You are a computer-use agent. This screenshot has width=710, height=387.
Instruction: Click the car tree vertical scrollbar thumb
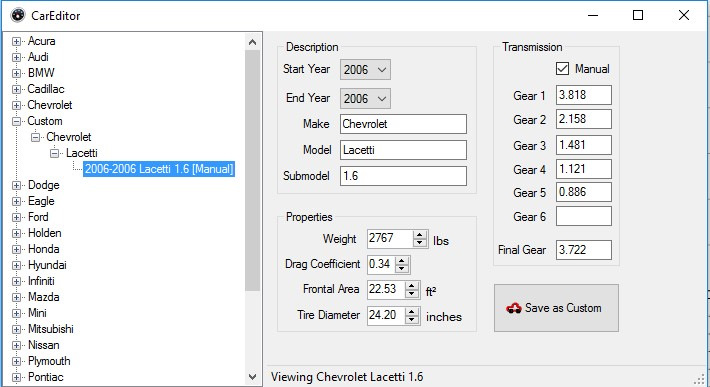tap(253, 171)
